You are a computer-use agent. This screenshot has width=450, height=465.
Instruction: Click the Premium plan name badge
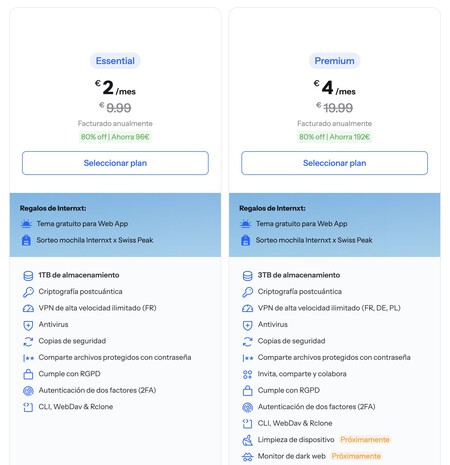click(x=334, y=61)
